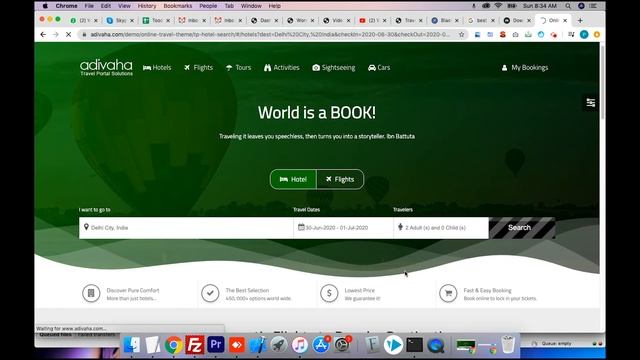
Task: Open the Travelers selector
Action: 441,228
